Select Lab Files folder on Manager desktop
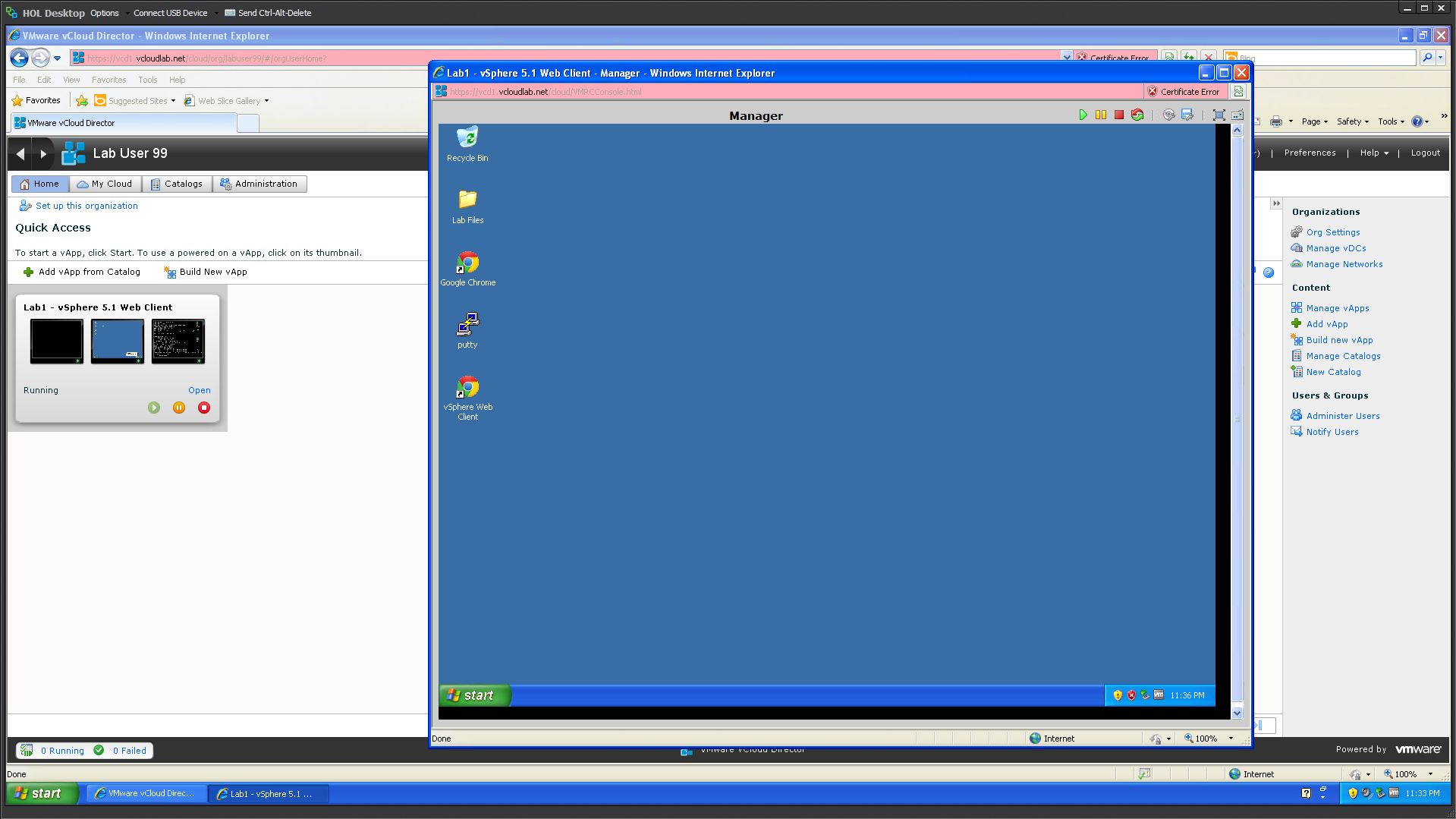Viewport: 1456px width, 819px height. point(467,206)
